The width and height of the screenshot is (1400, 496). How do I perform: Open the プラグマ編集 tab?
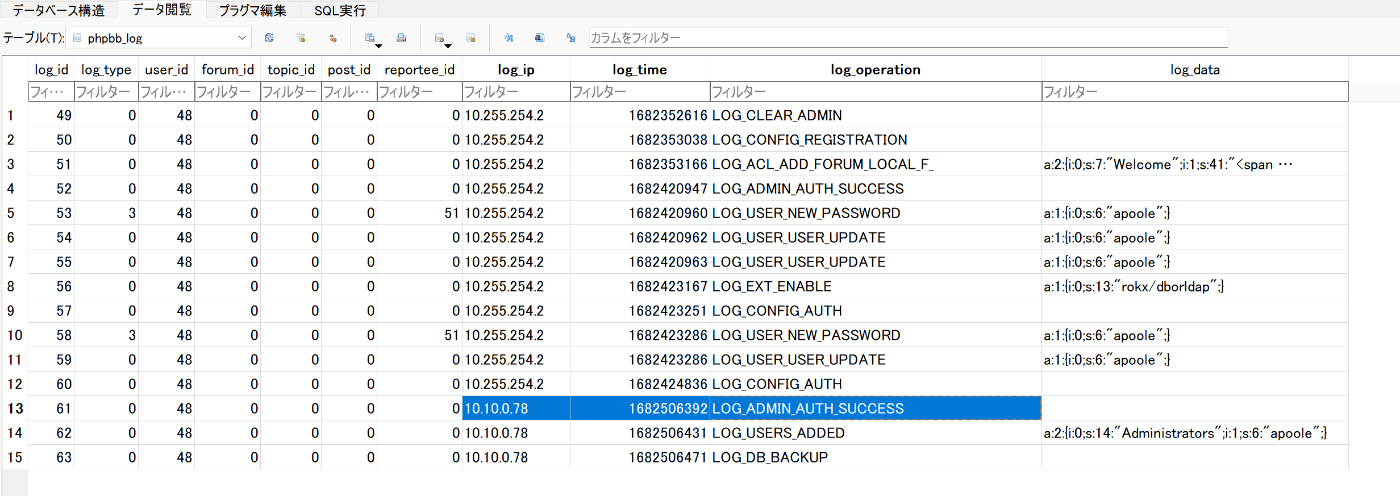click(253, 11)
